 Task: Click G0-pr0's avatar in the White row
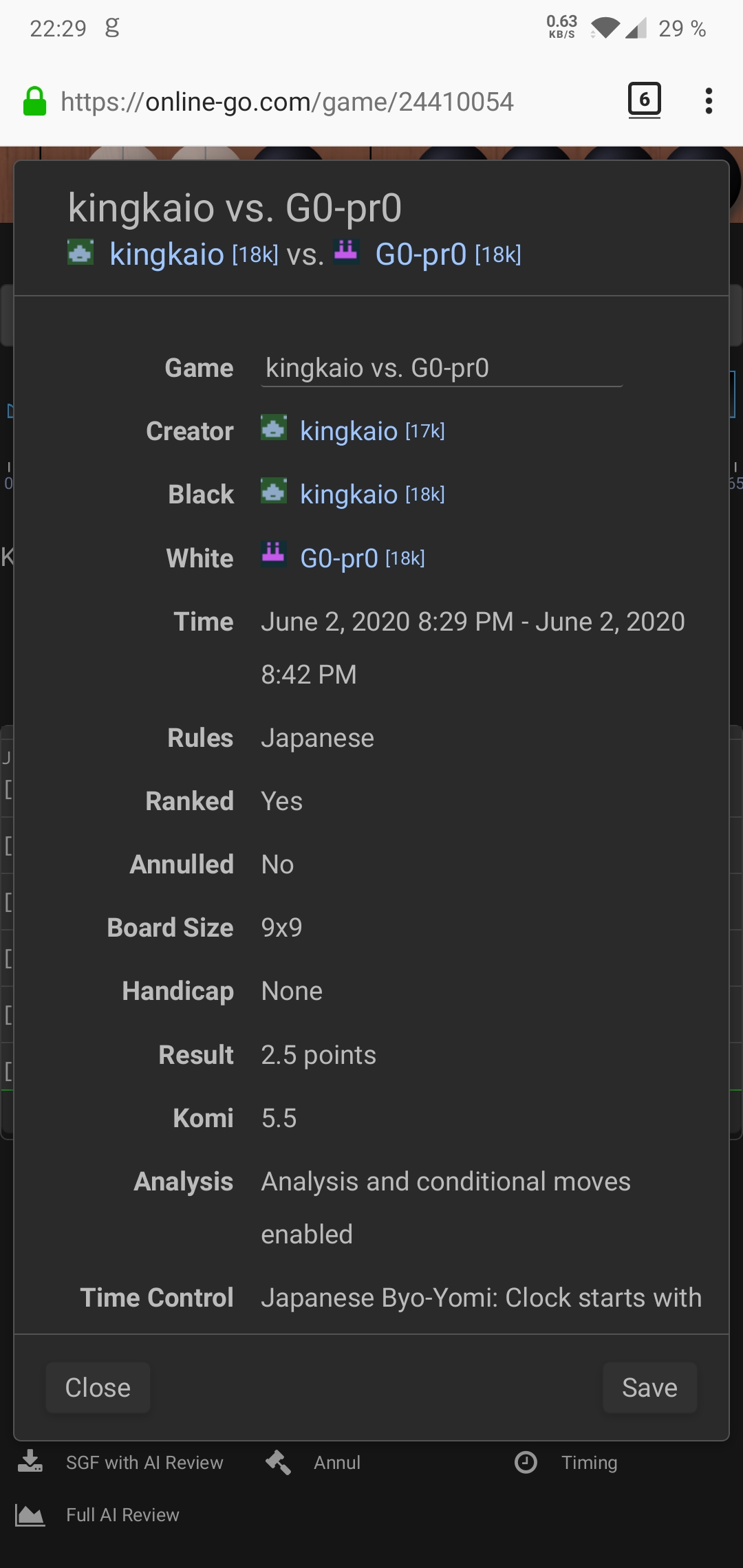[274, 553]
